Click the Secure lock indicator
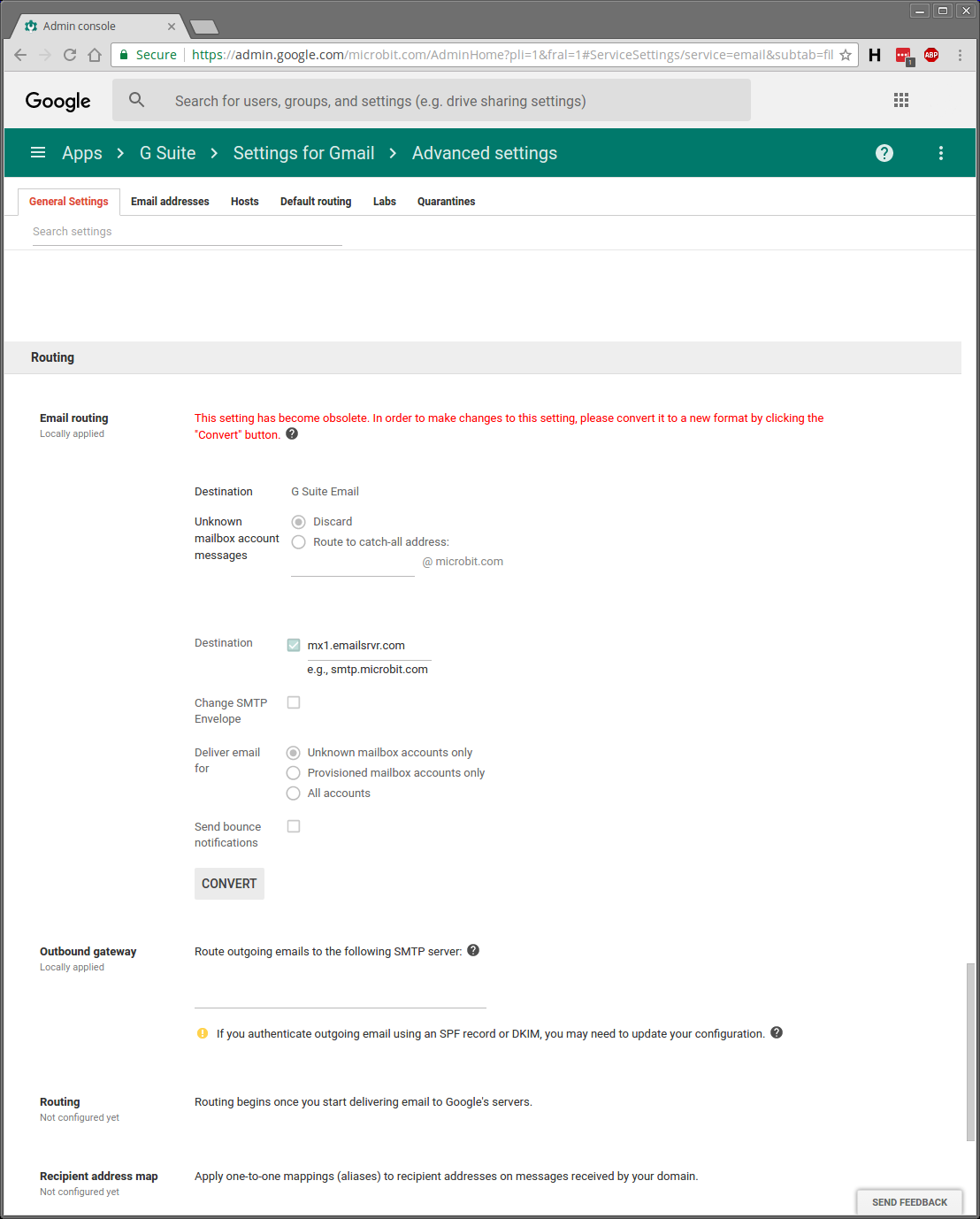980x1219 pixels. 148,55
